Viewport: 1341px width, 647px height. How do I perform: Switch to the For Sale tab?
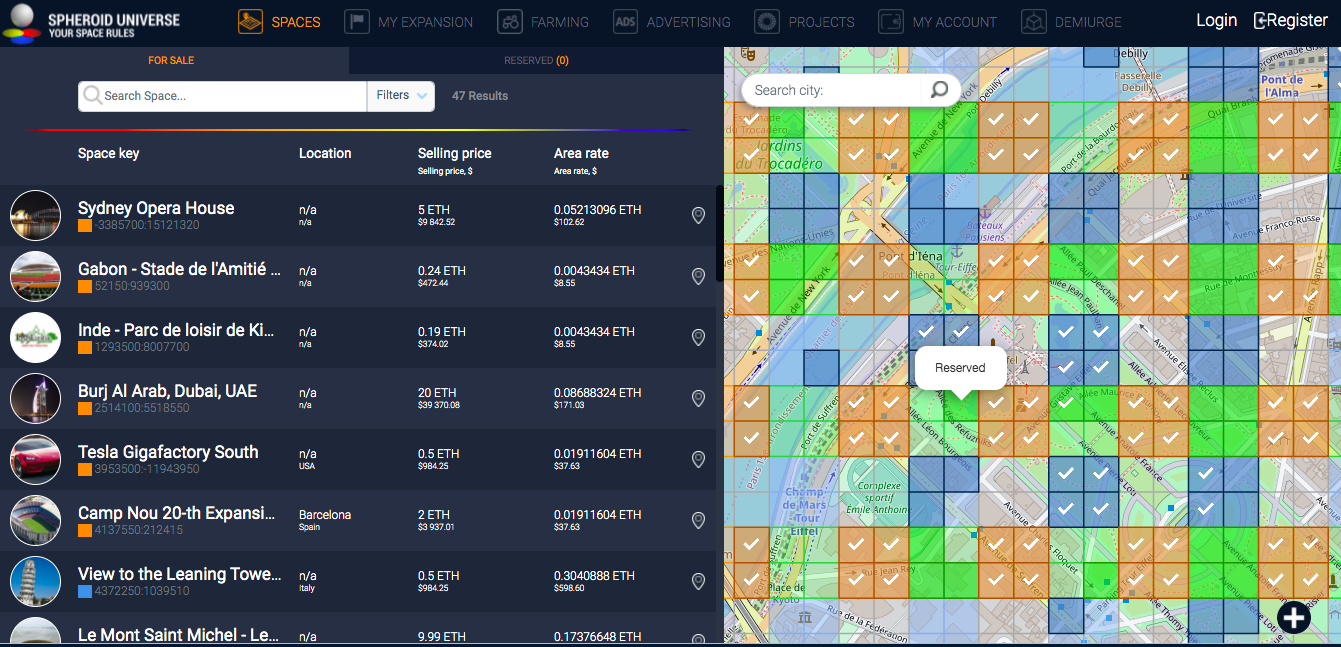[171, 60]
